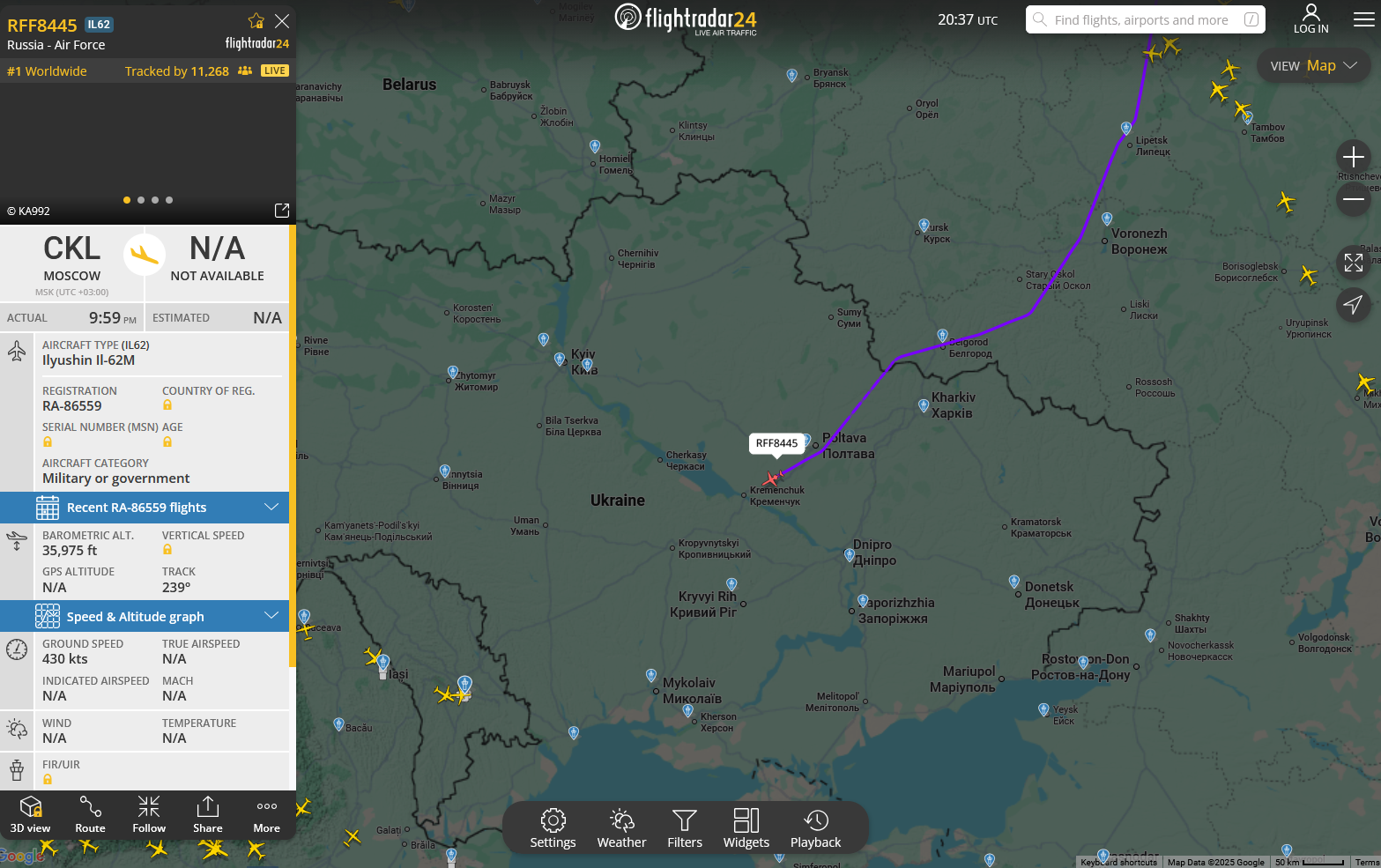The width and height of the screenshot is (1381, 868).
Task: Click the Bryansk airport pin
Action: pos(791,76)
